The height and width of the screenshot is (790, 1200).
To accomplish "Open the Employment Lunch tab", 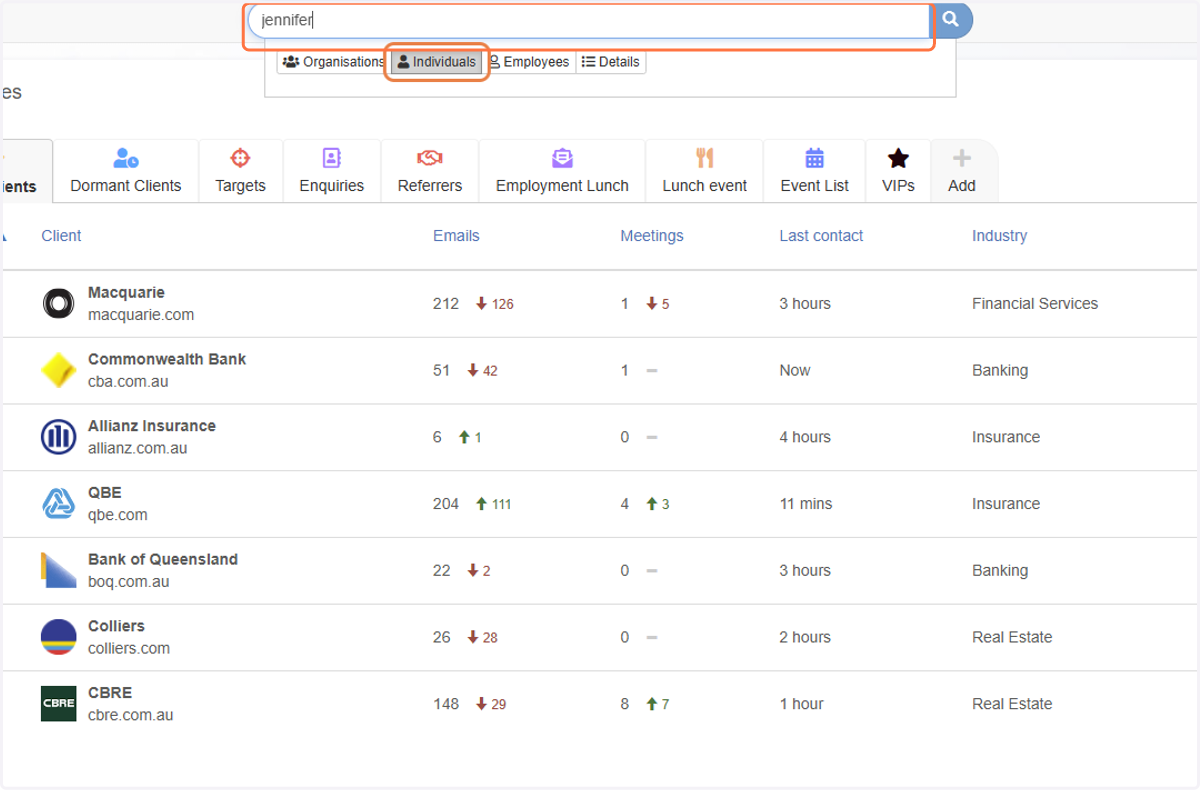I will [x=562, y=171].
